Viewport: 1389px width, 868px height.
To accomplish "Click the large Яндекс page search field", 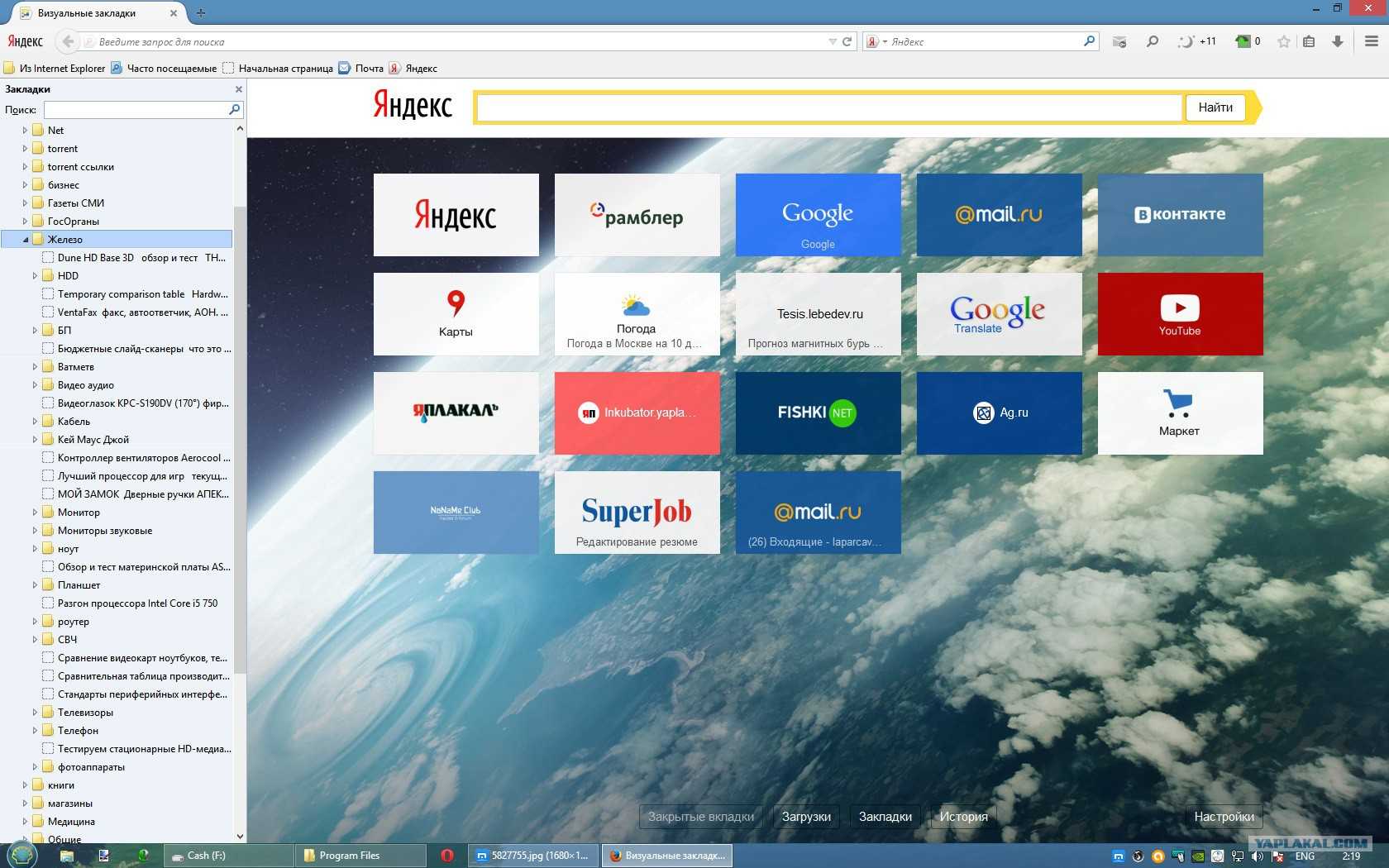I will [829, 107].
